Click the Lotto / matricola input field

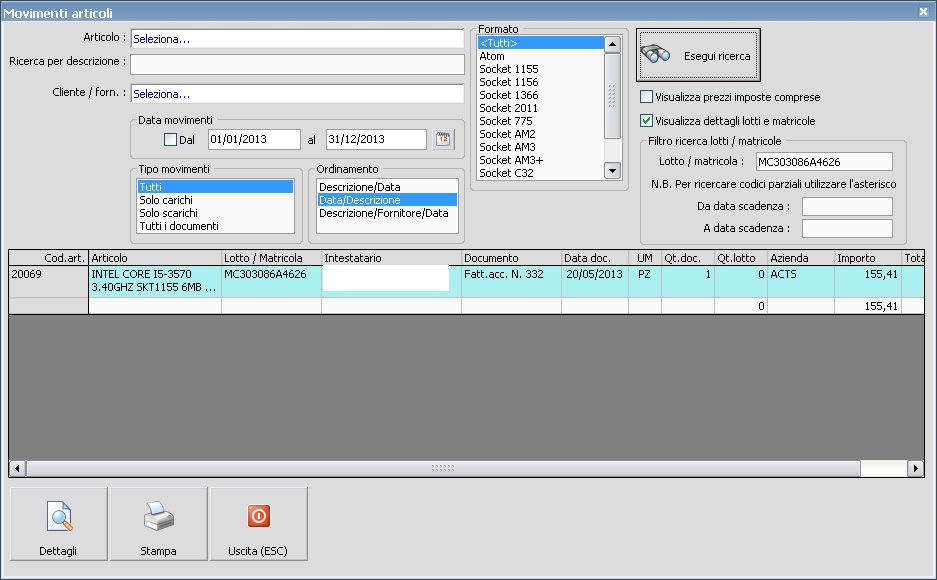pos(824,162)
